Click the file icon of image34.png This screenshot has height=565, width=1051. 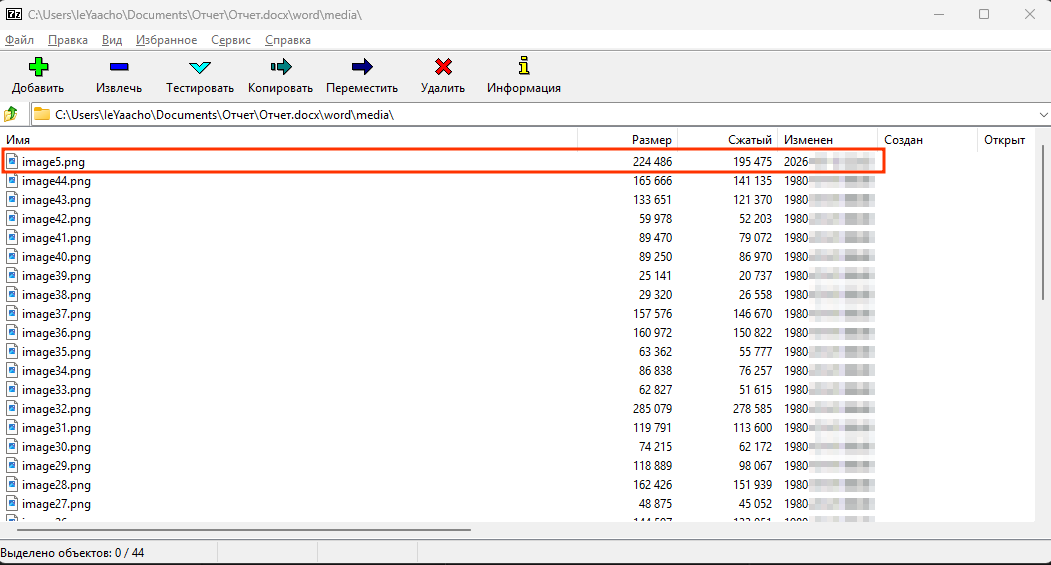(12, 371)
